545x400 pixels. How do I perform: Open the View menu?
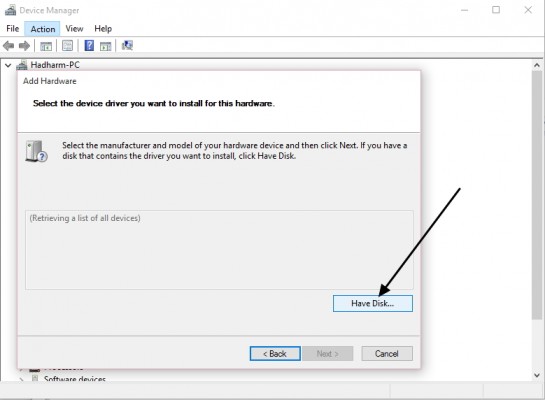tap(74, 28)
